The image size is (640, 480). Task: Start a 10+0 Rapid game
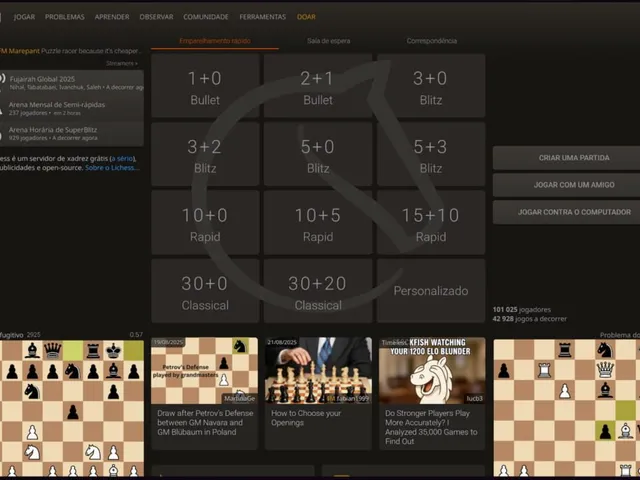[205, 222]
